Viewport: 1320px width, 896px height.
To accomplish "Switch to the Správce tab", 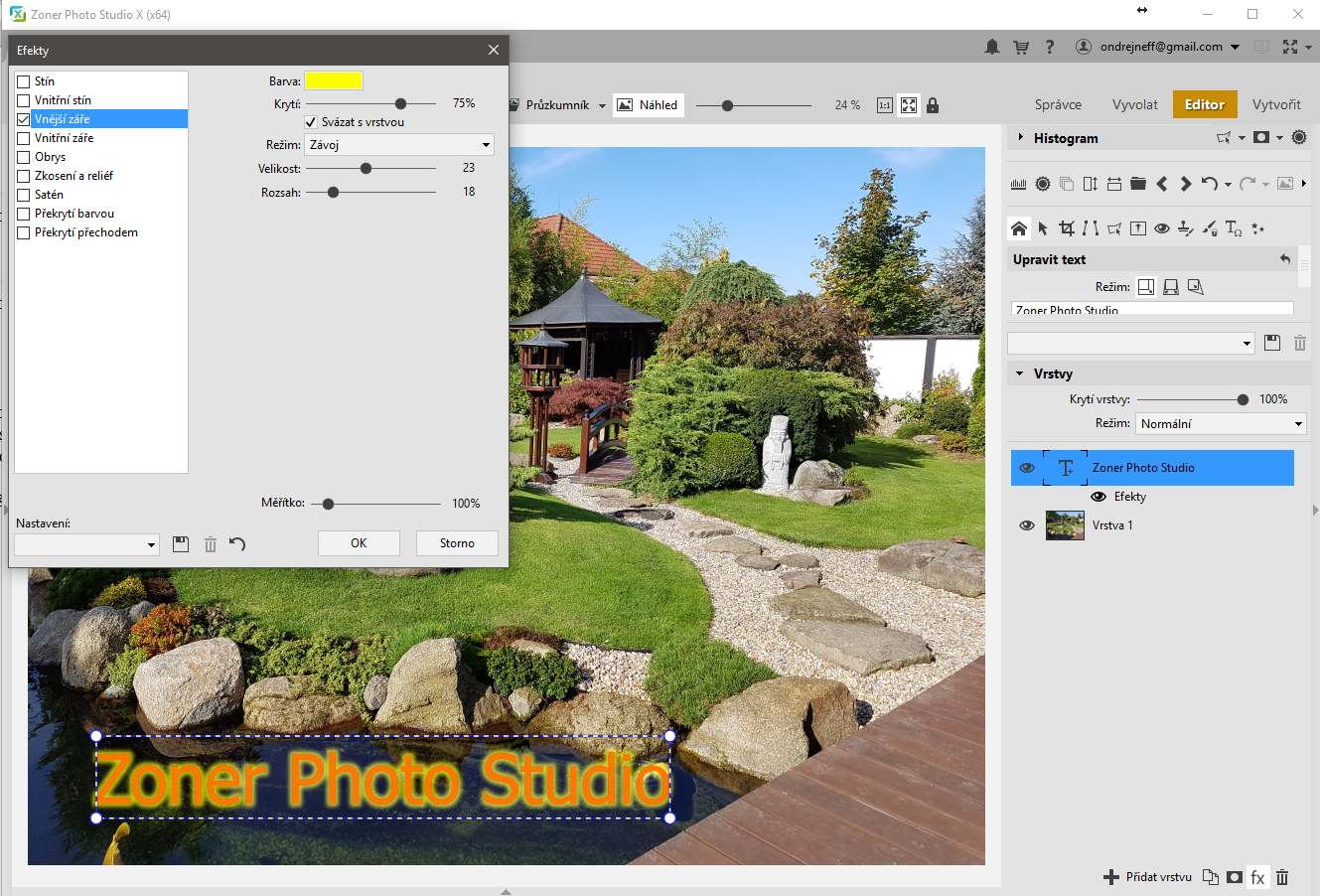I will tap(1058, 104).
